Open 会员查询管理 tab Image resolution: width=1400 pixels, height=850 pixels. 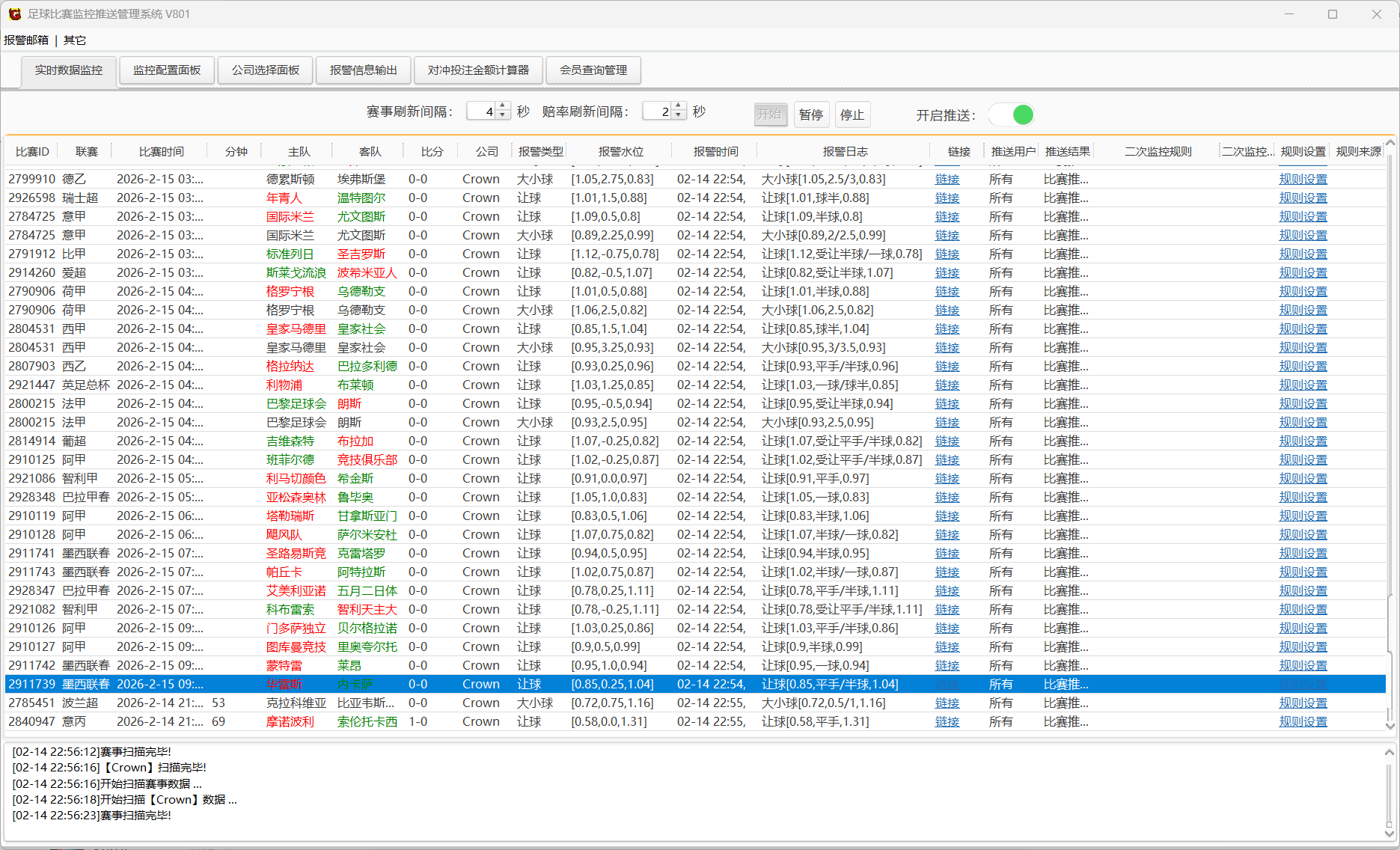[x=593, y=70]
